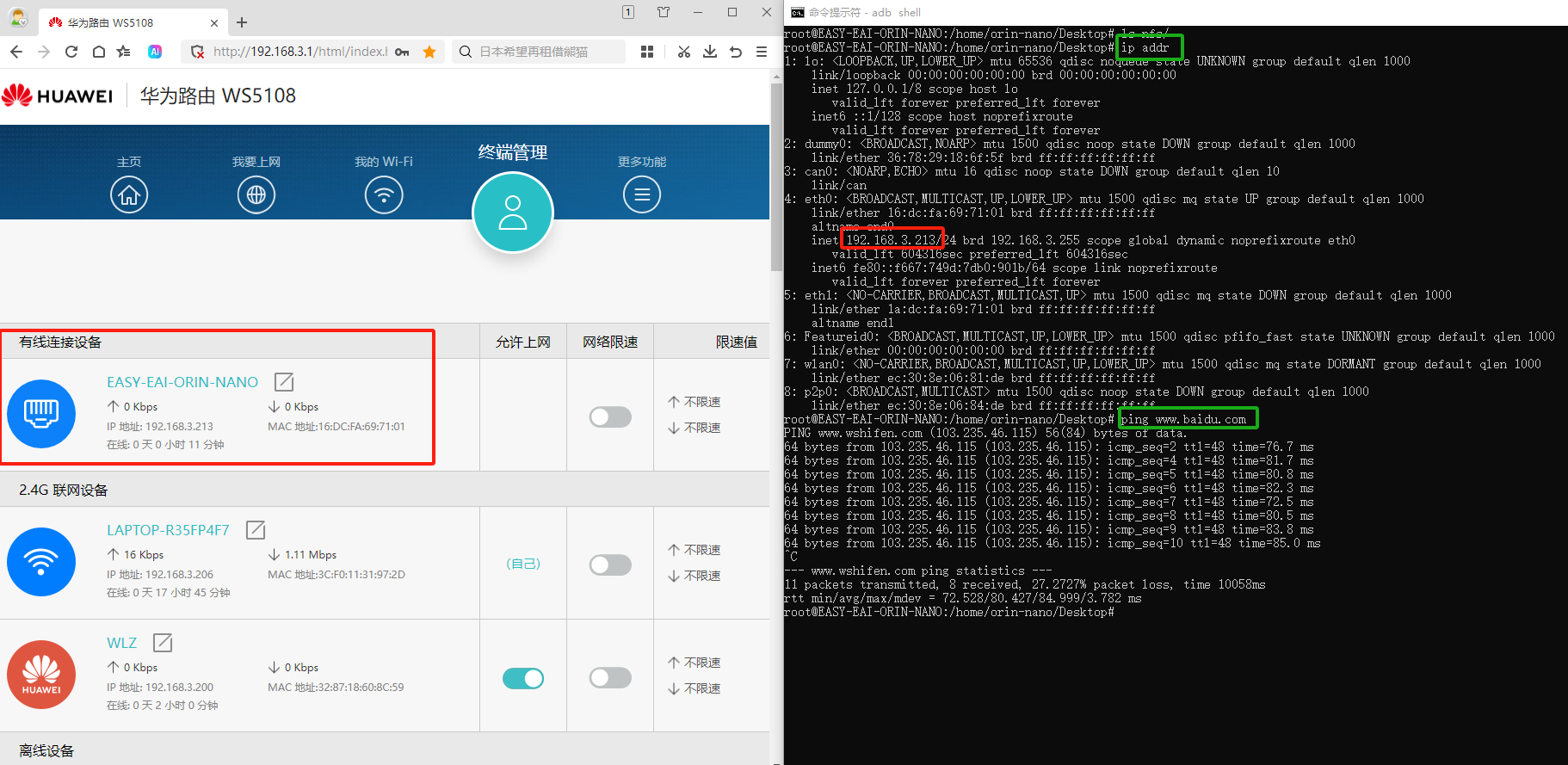Close the 华为路由 WS5108 tab
Viewport: 1568px width, 765px height.
click(214, 23)
